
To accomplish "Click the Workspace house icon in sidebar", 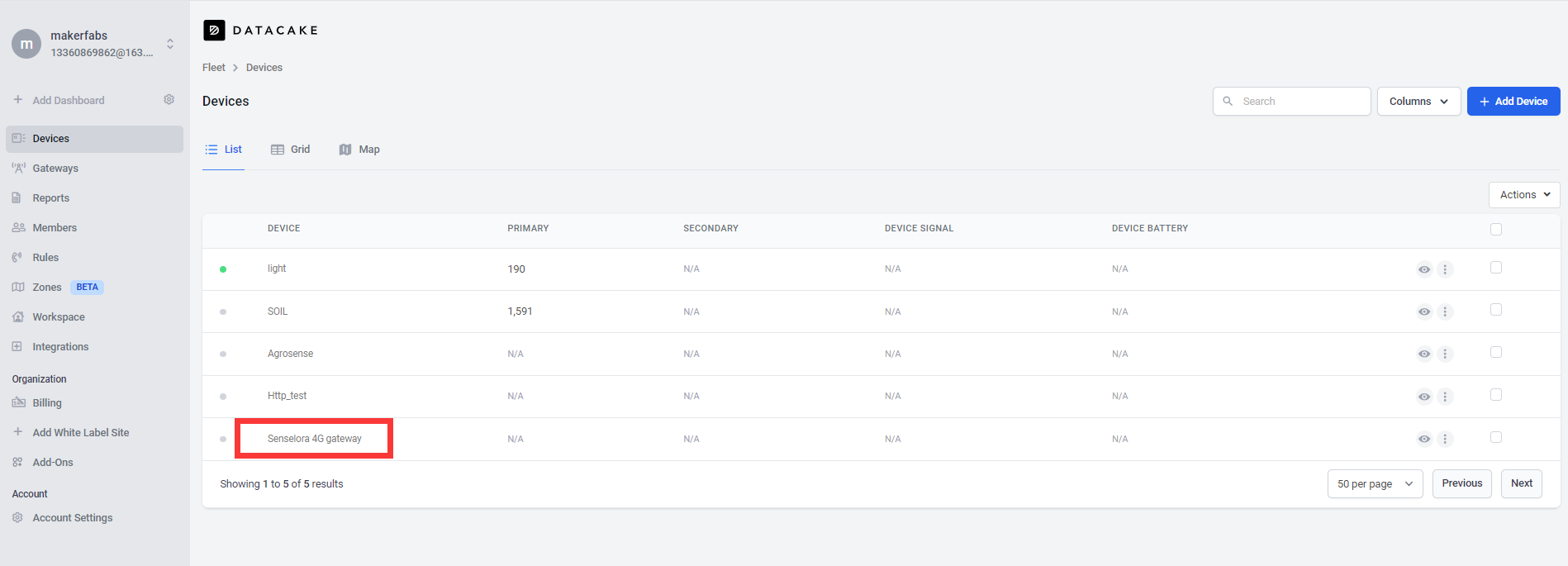I will pos(18,316).
